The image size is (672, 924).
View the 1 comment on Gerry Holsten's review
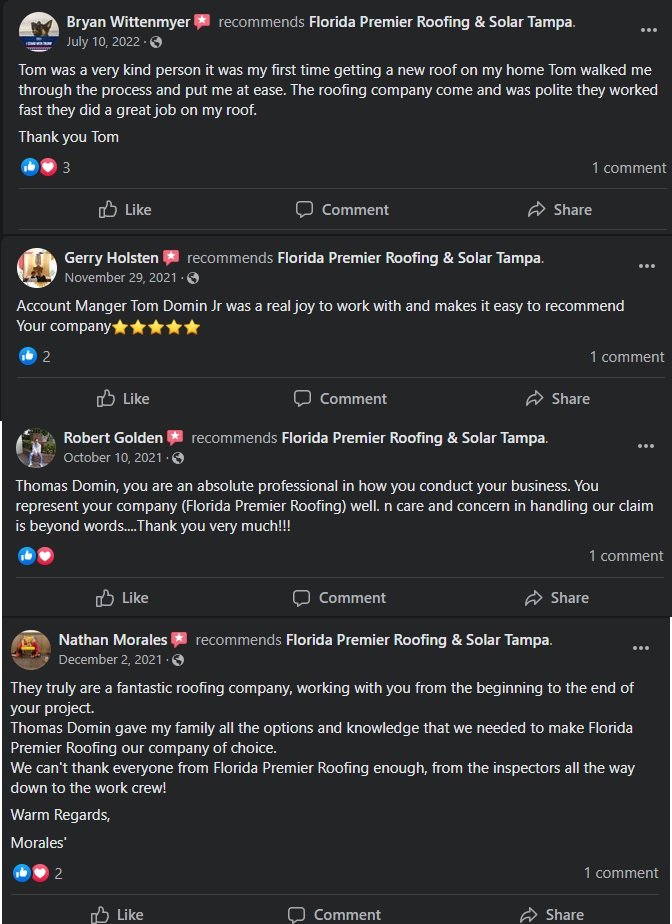(626, 357)
